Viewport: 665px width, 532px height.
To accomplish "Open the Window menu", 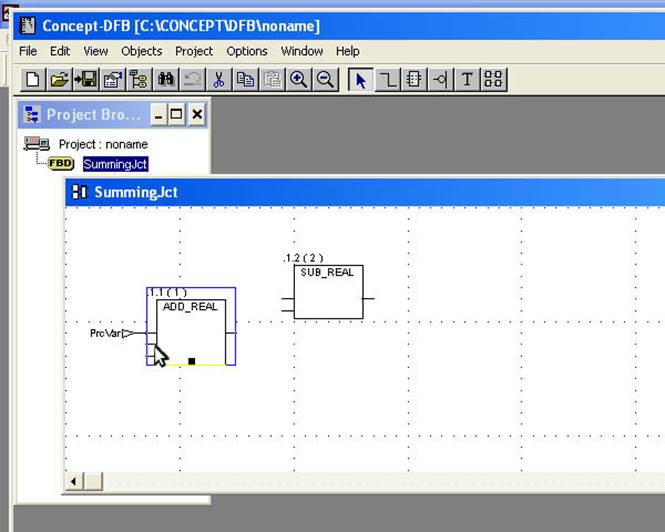I will [x=302, y=51].
